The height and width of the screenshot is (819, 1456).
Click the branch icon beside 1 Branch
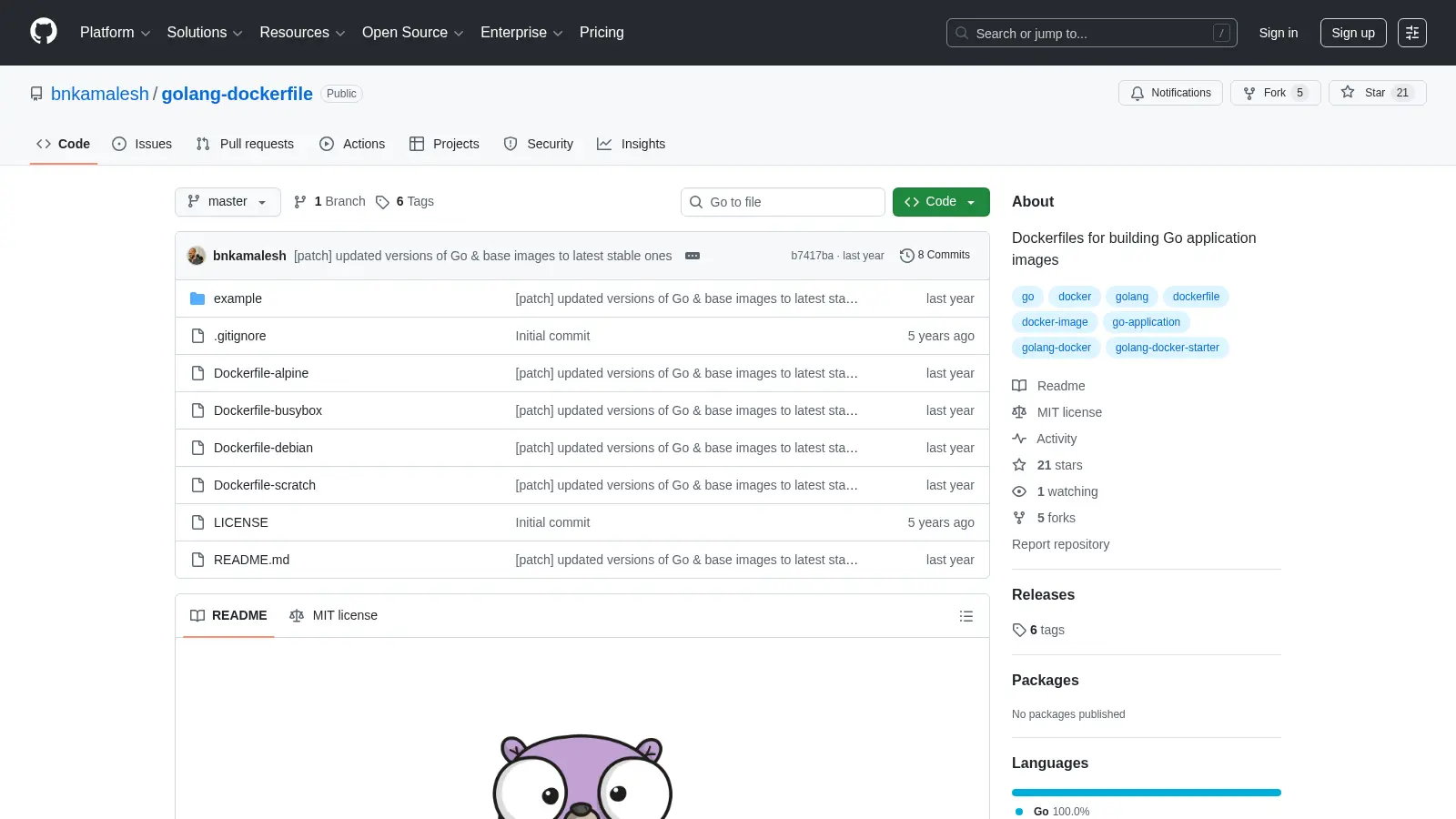[300, 202]
